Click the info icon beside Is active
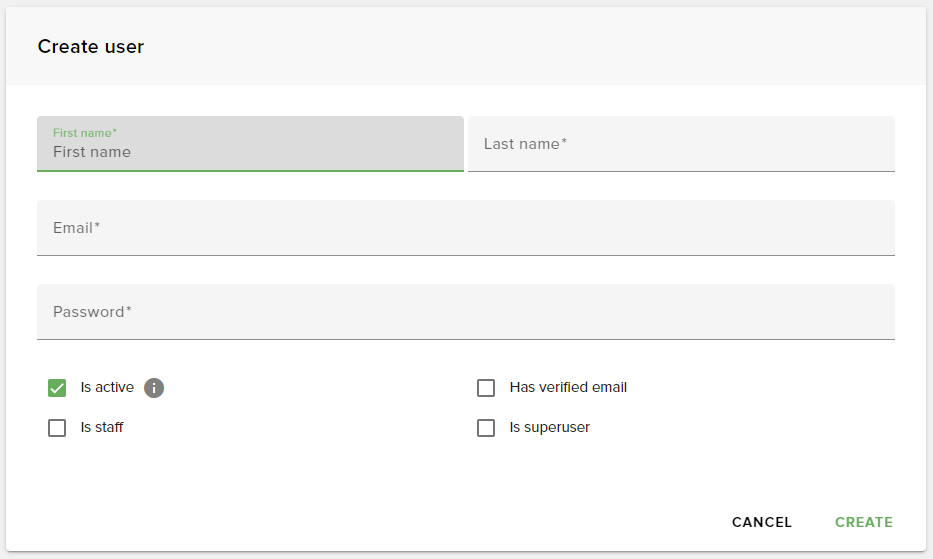The height and width of the screenshot is (559, 933). (154, 388)
